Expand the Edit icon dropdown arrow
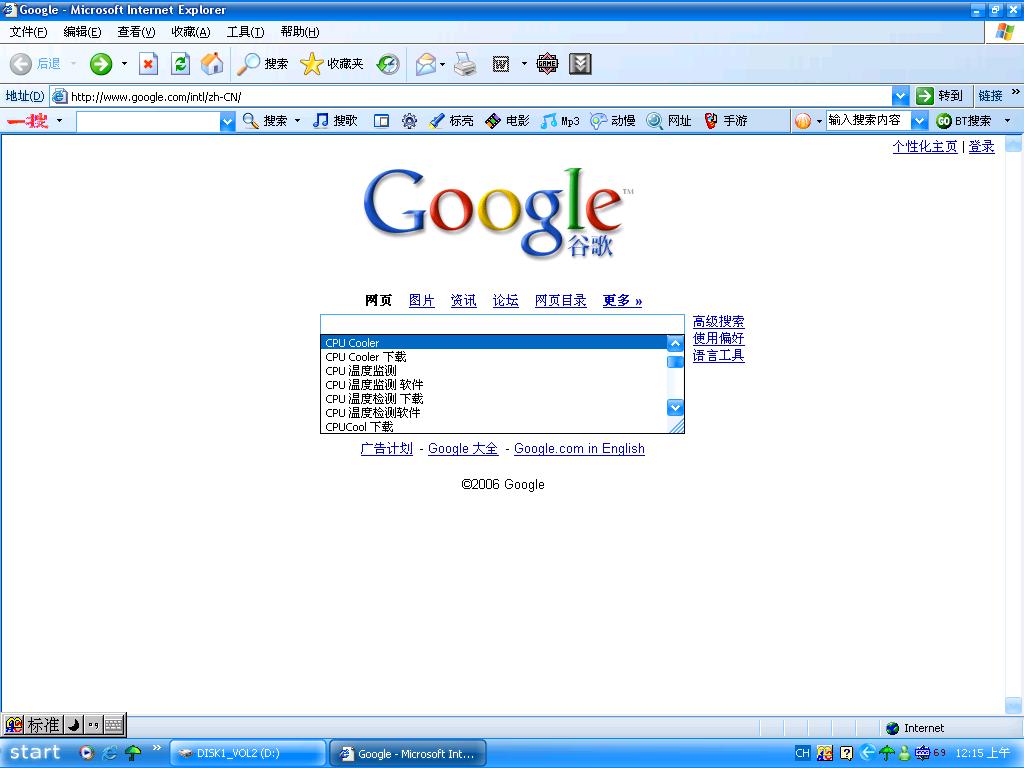This screenshot has height=768, width=1024. (x=524, y=63)
